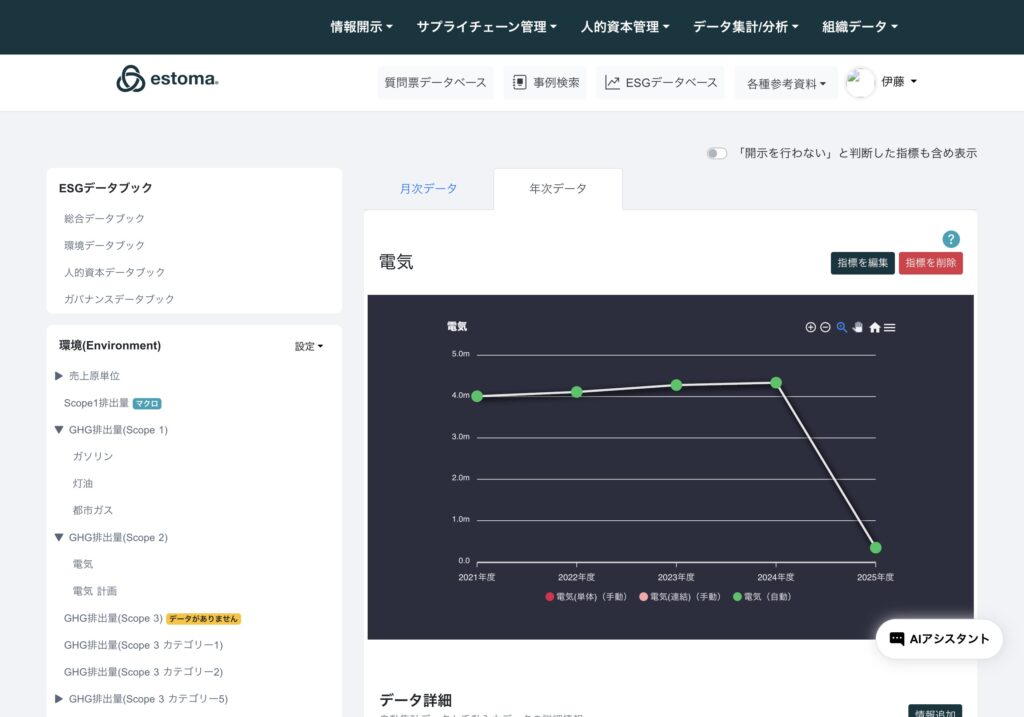The width and height of the screenshot is (1024, 717).
Task: Select the magnifier selection zoom tool
Action: point(842,327)
